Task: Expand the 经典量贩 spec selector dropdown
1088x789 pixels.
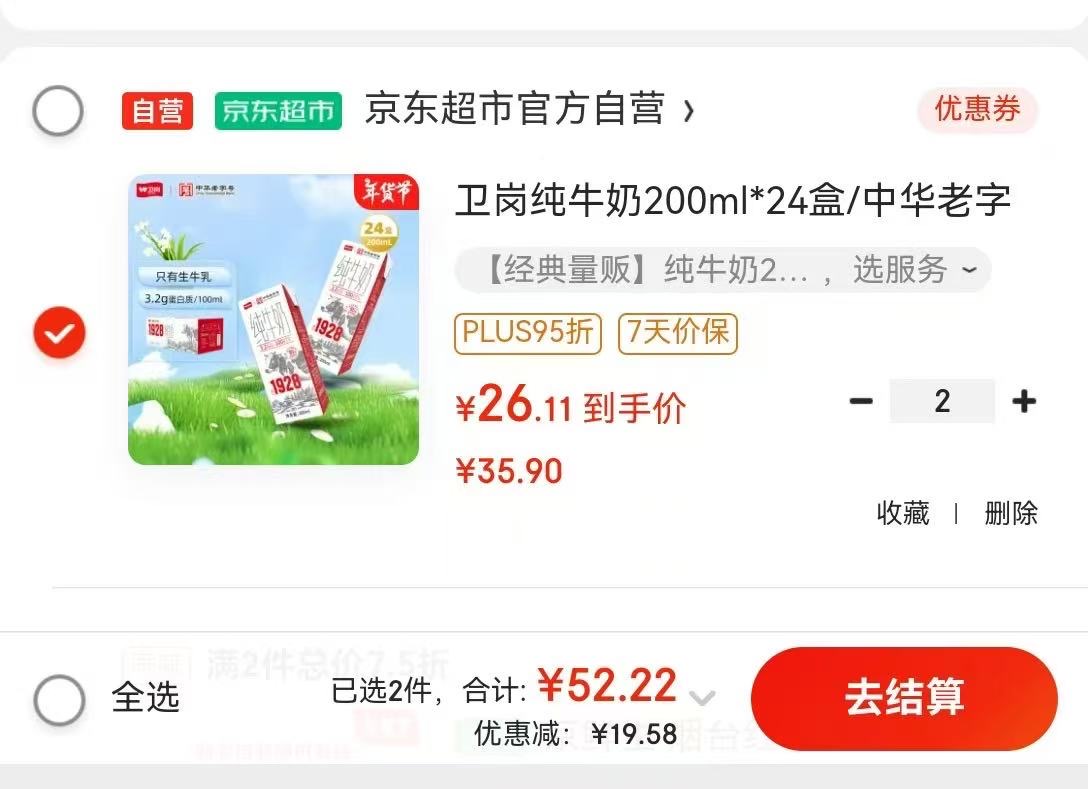Action: (723, 270)
